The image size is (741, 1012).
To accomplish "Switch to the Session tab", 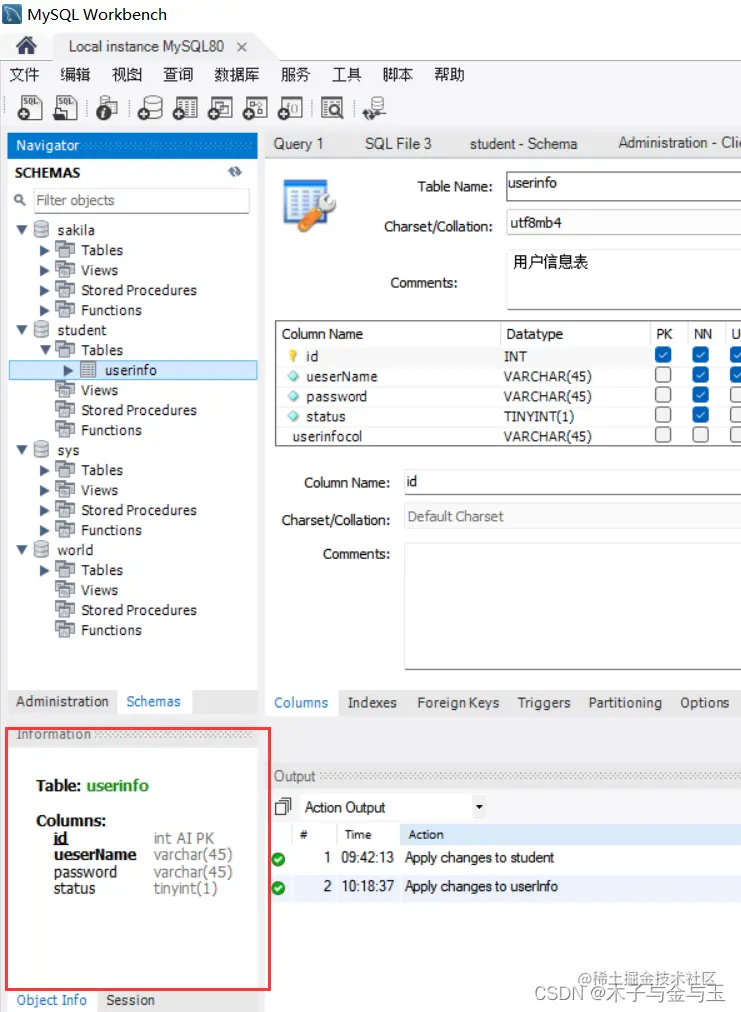I will click(x=130, y=1000).
